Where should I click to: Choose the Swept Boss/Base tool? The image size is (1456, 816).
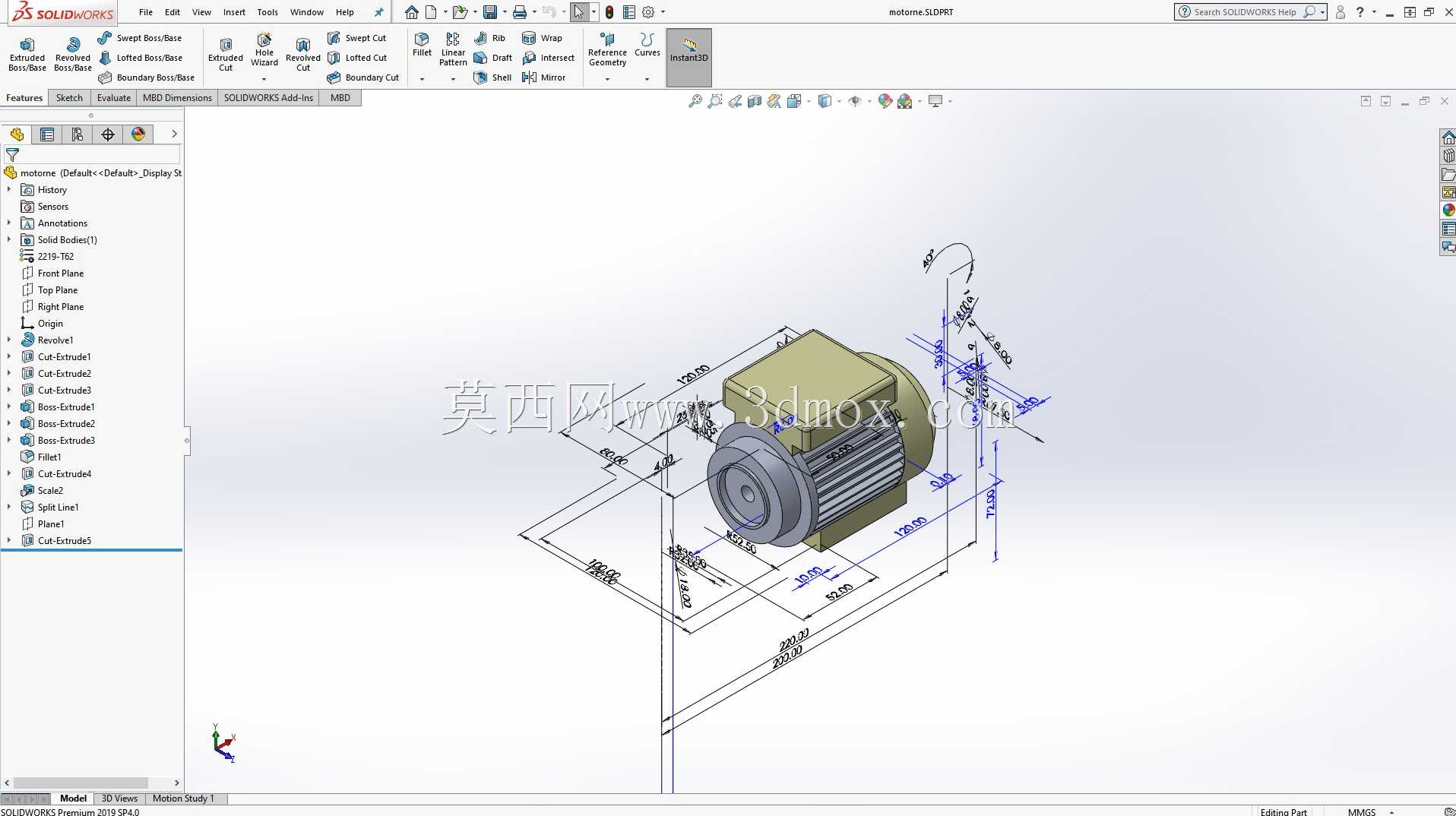140,38
